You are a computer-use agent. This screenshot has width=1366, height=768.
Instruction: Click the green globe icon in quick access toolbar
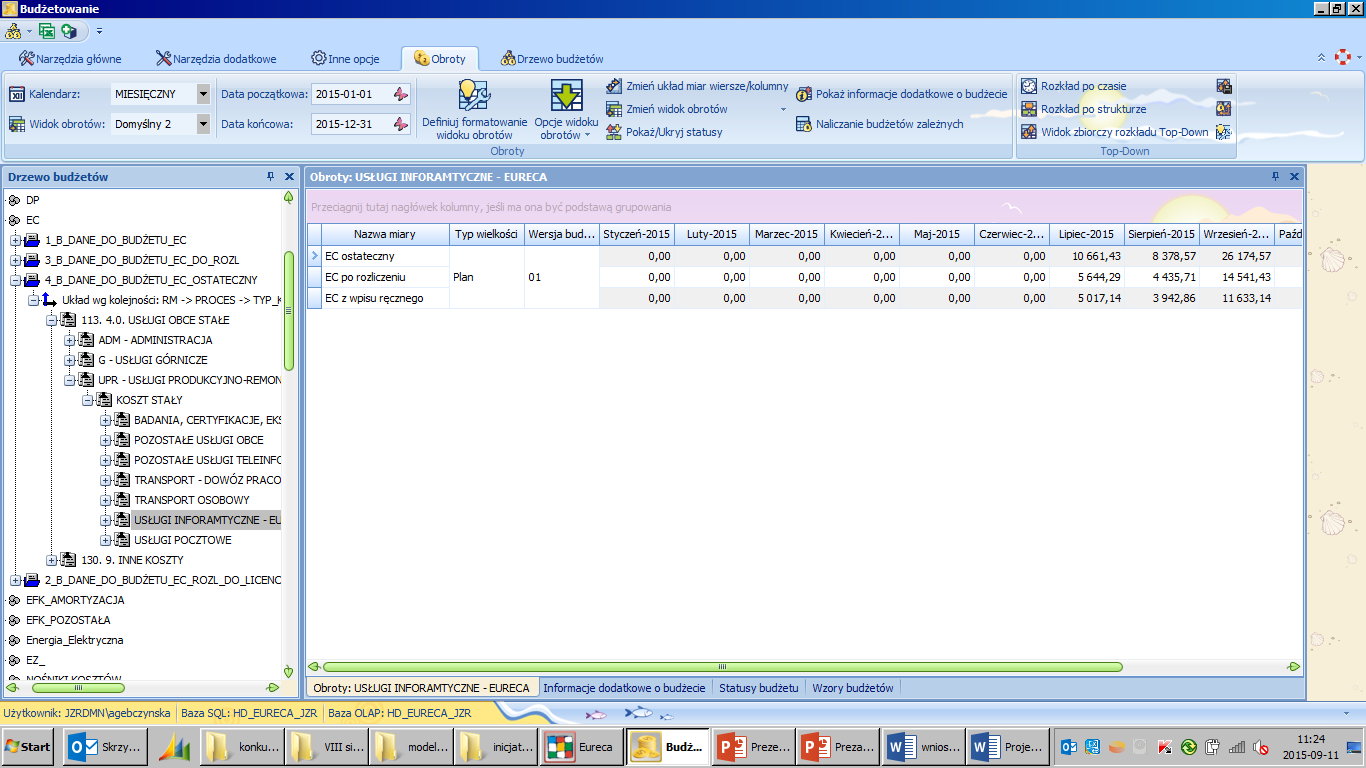(x=69, y=31)
